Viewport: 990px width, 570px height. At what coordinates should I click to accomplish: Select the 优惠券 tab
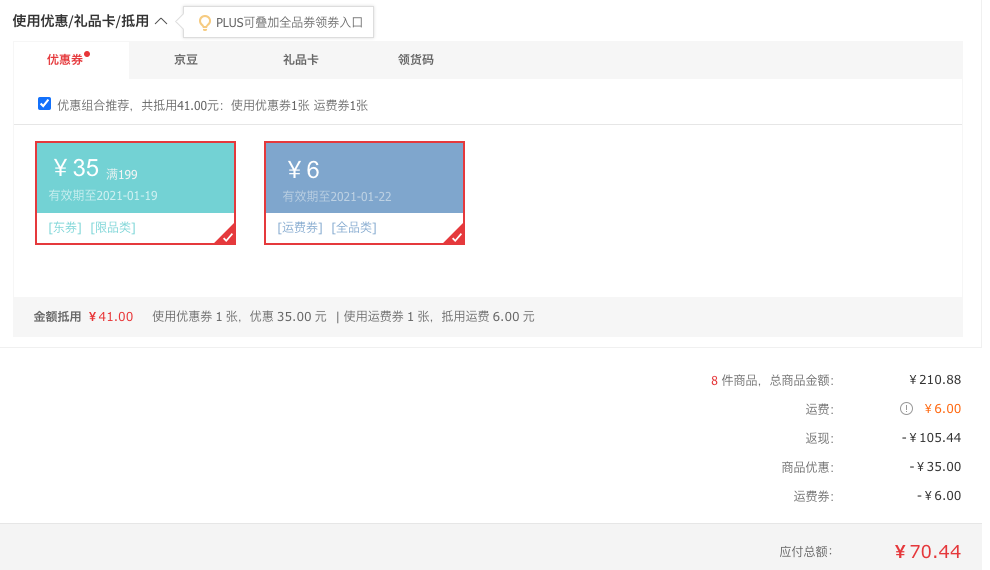[x=65, y=60]
